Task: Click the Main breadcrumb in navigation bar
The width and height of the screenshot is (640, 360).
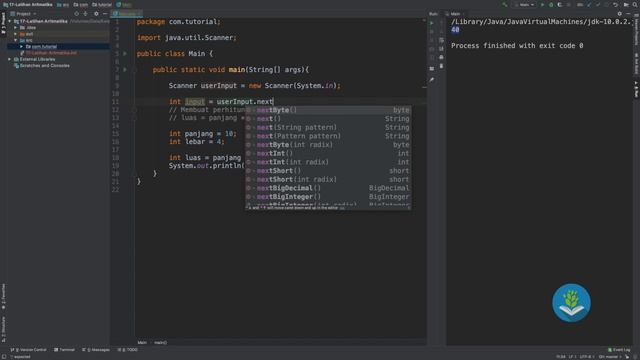Action: (124, 4)
